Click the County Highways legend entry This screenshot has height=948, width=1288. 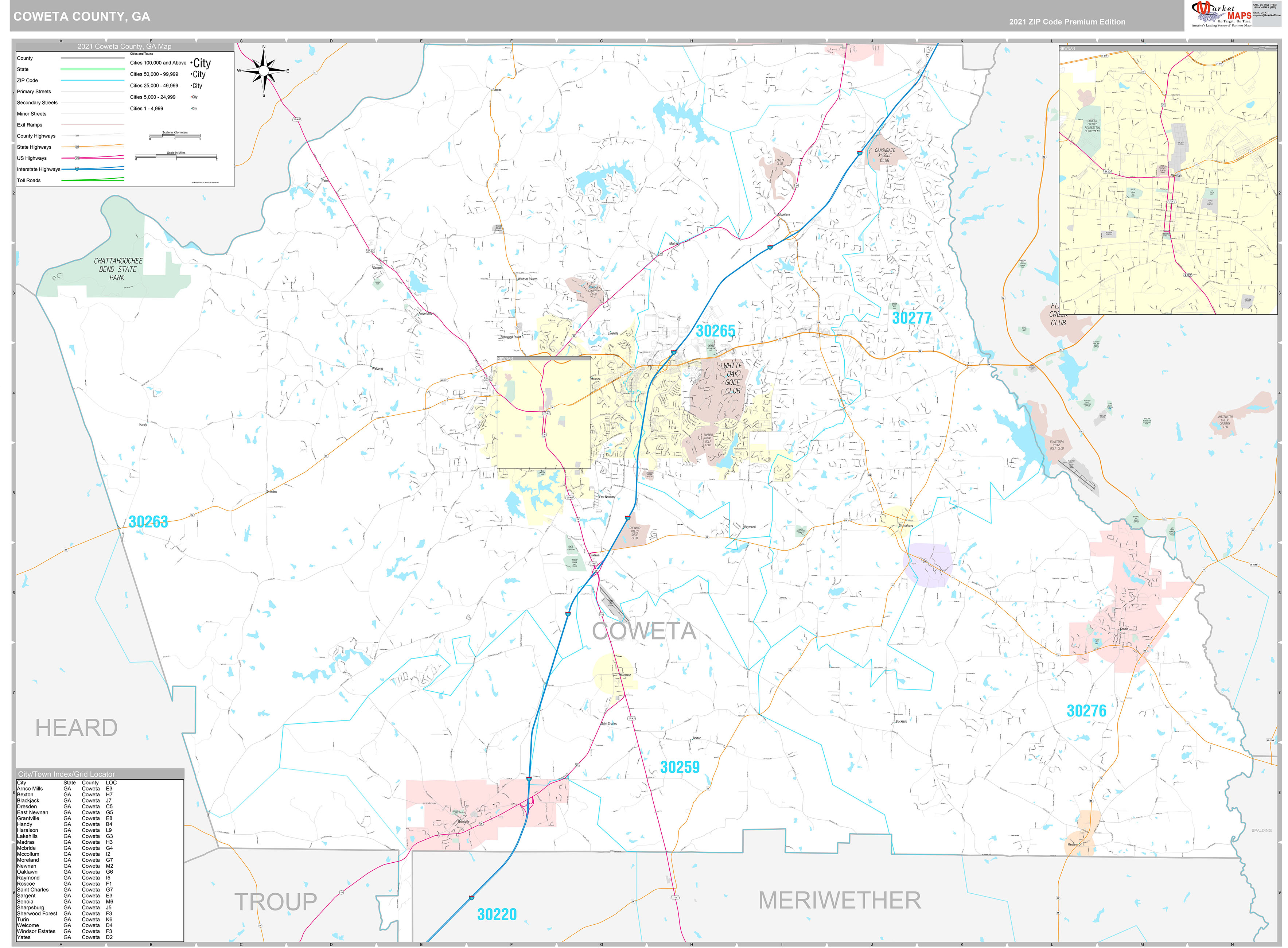(36, 136)
